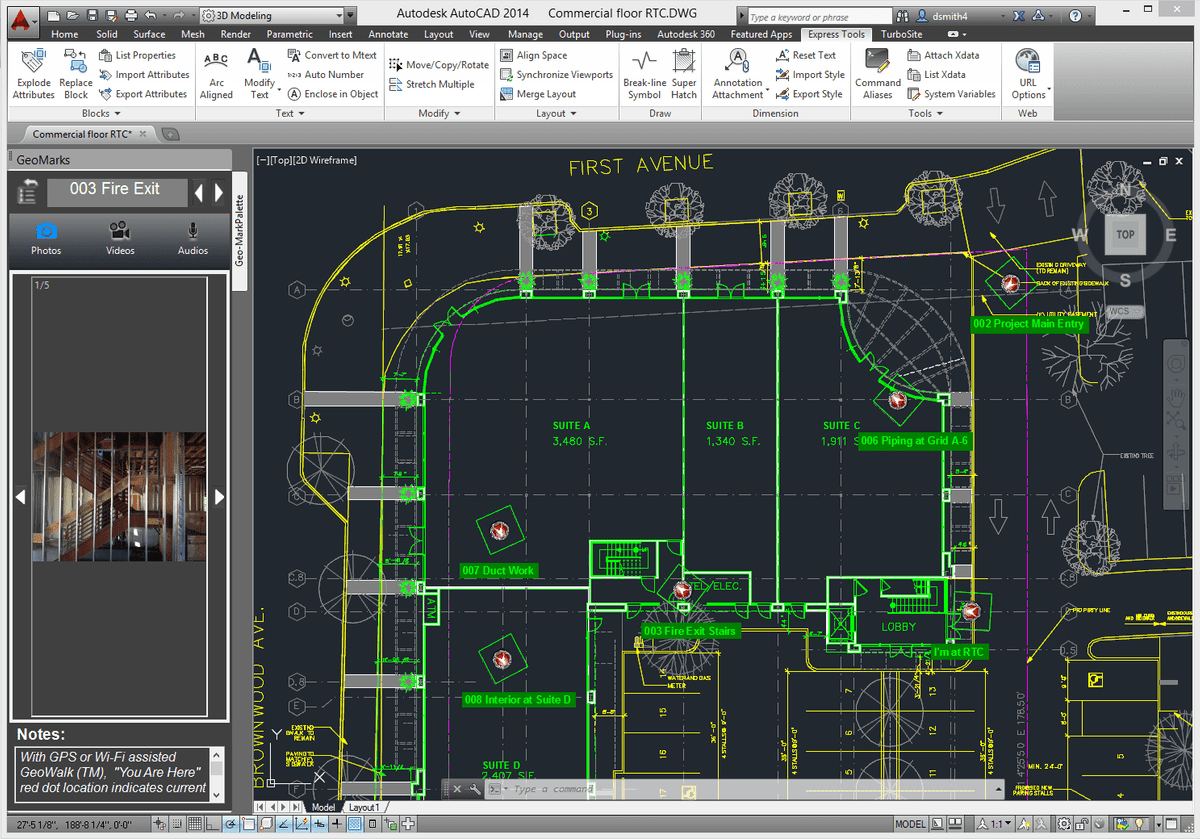Click TOP on the ViewCube
Screen dimensions: 1200x839
pos(1124,234)
